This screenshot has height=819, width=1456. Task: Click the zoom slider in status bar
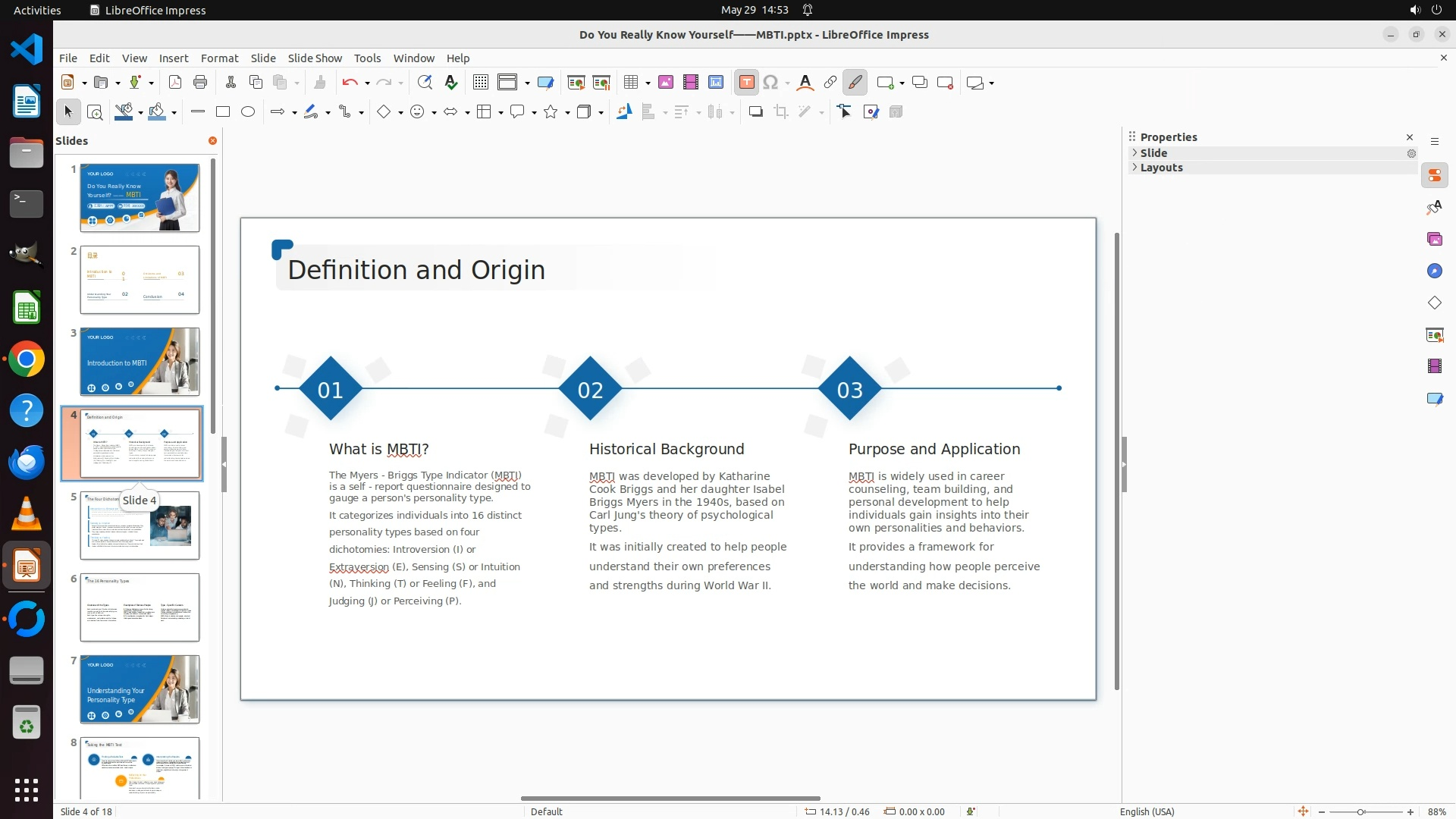pos(1360,811)
